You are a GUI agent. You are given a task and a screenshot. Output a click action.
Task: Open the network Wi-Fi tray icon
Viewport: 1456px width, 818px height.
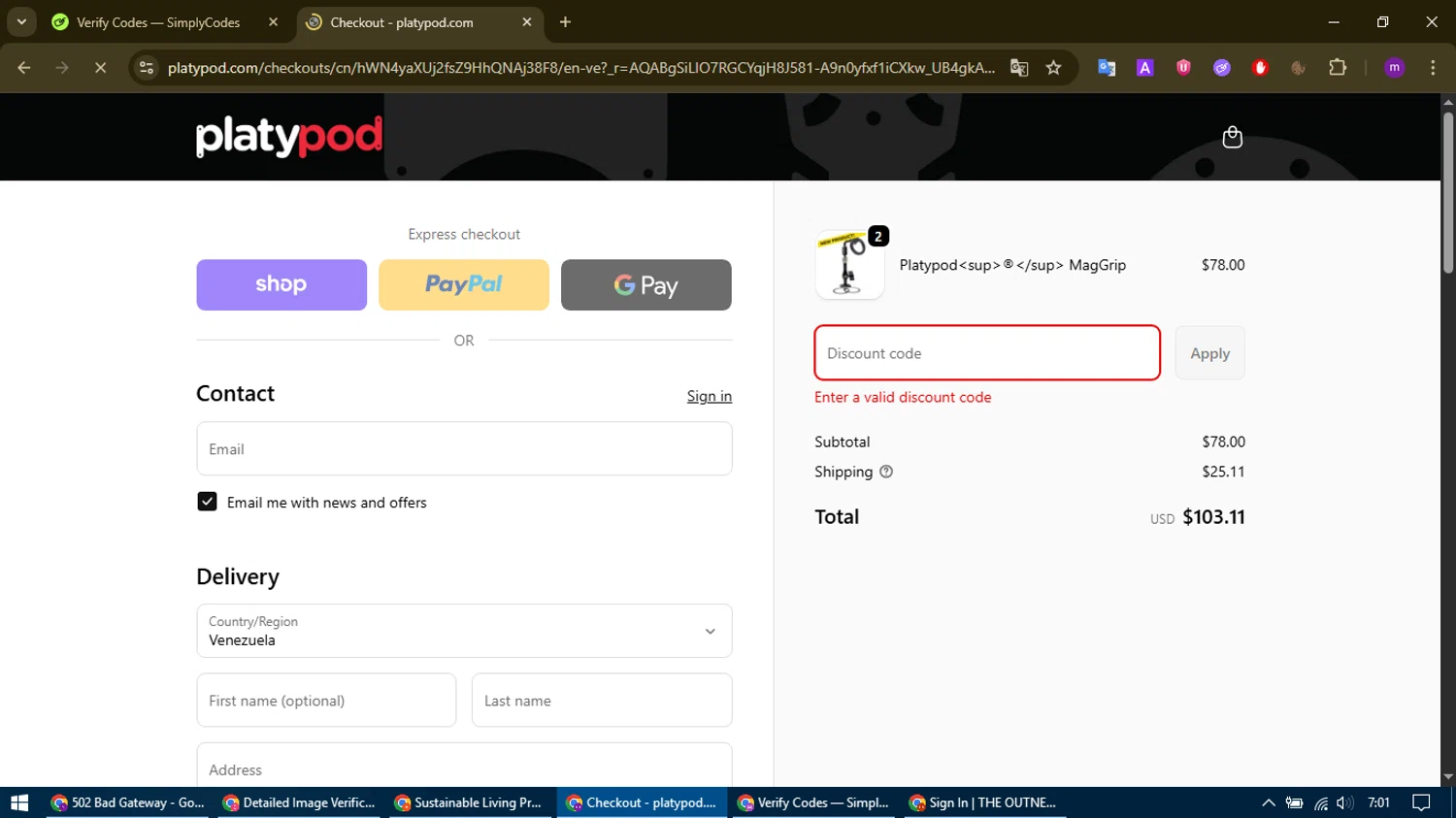(x=1321, y=802)
